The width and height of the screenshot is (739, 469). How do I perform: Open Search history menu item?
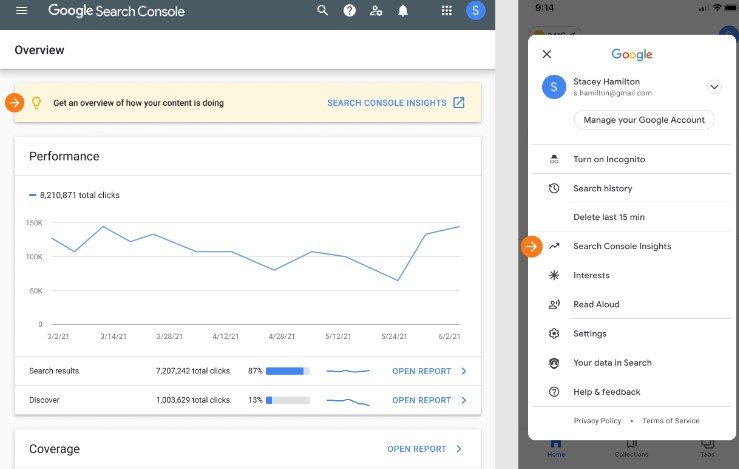(602, 188)
